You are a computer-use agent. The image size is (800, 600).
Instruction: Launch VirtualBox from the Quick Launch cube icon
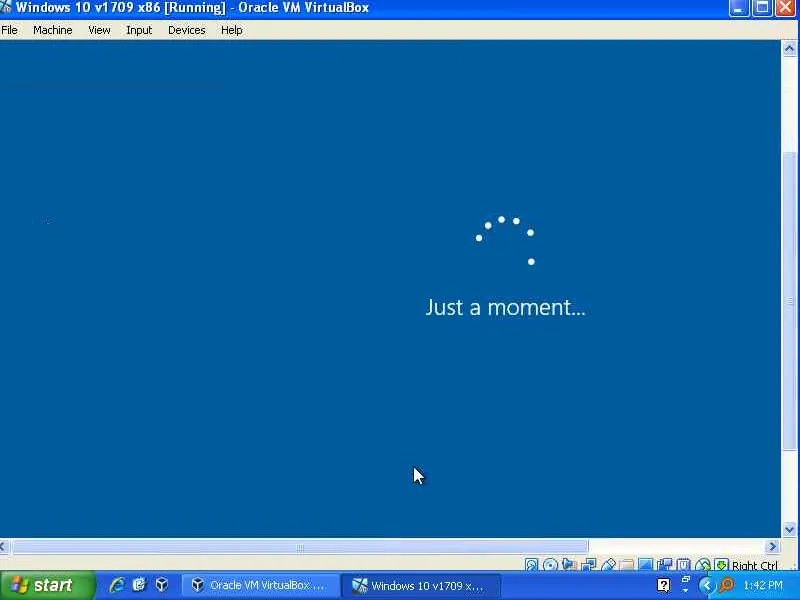[x=162, y=585]
